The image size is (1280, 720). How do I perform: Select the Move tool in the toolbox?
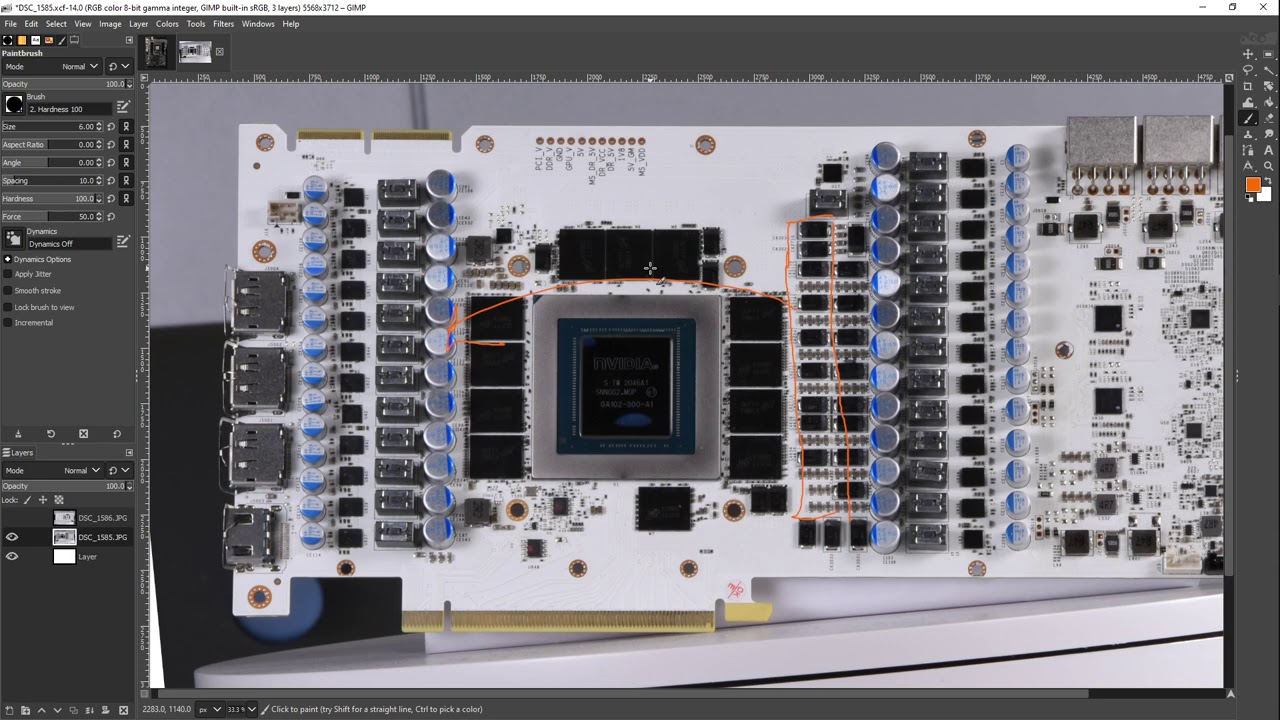[1248, 54]
